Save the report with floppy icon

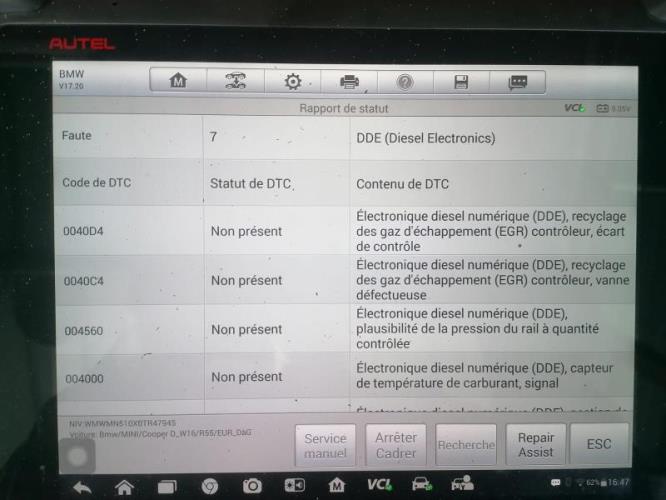(461, 81)
